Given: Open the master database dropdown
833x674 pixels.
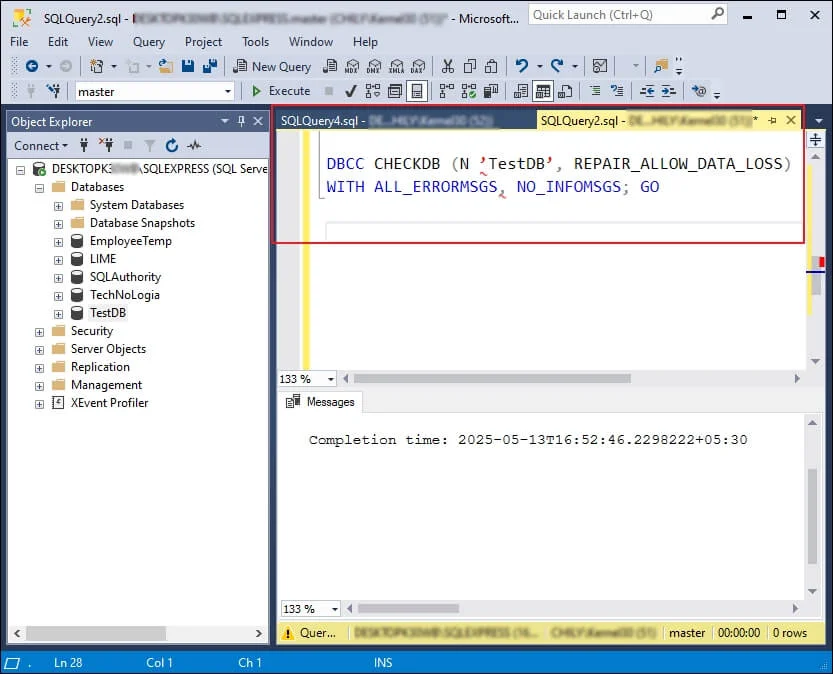Looking at the screenshot, I should tap(228, 91).
